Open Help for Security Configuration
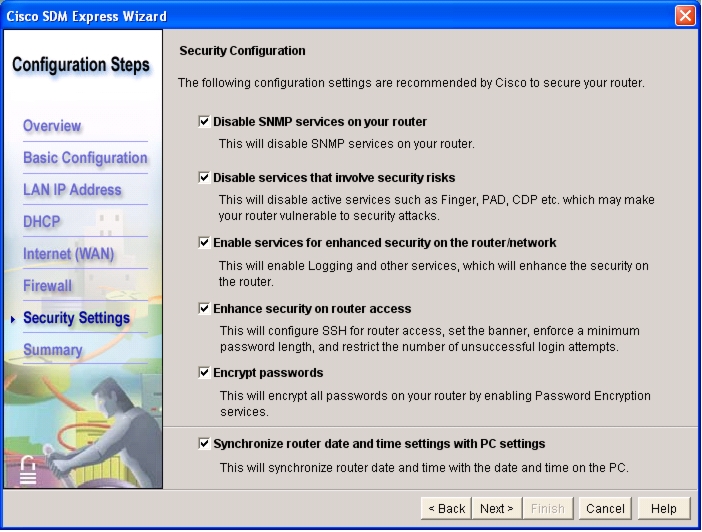This screenshot has width=702, height=532. tap(663, 509)
